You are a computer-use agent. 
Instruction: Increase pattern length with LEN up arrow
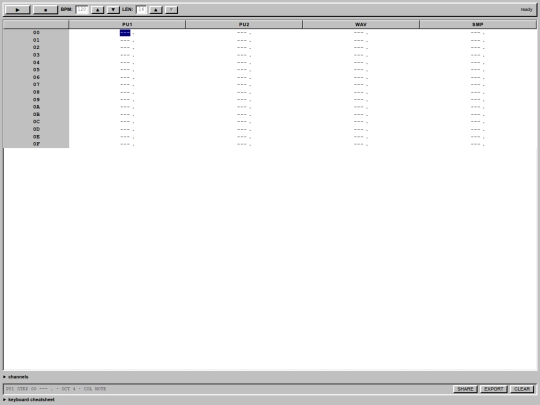(156, 10)
